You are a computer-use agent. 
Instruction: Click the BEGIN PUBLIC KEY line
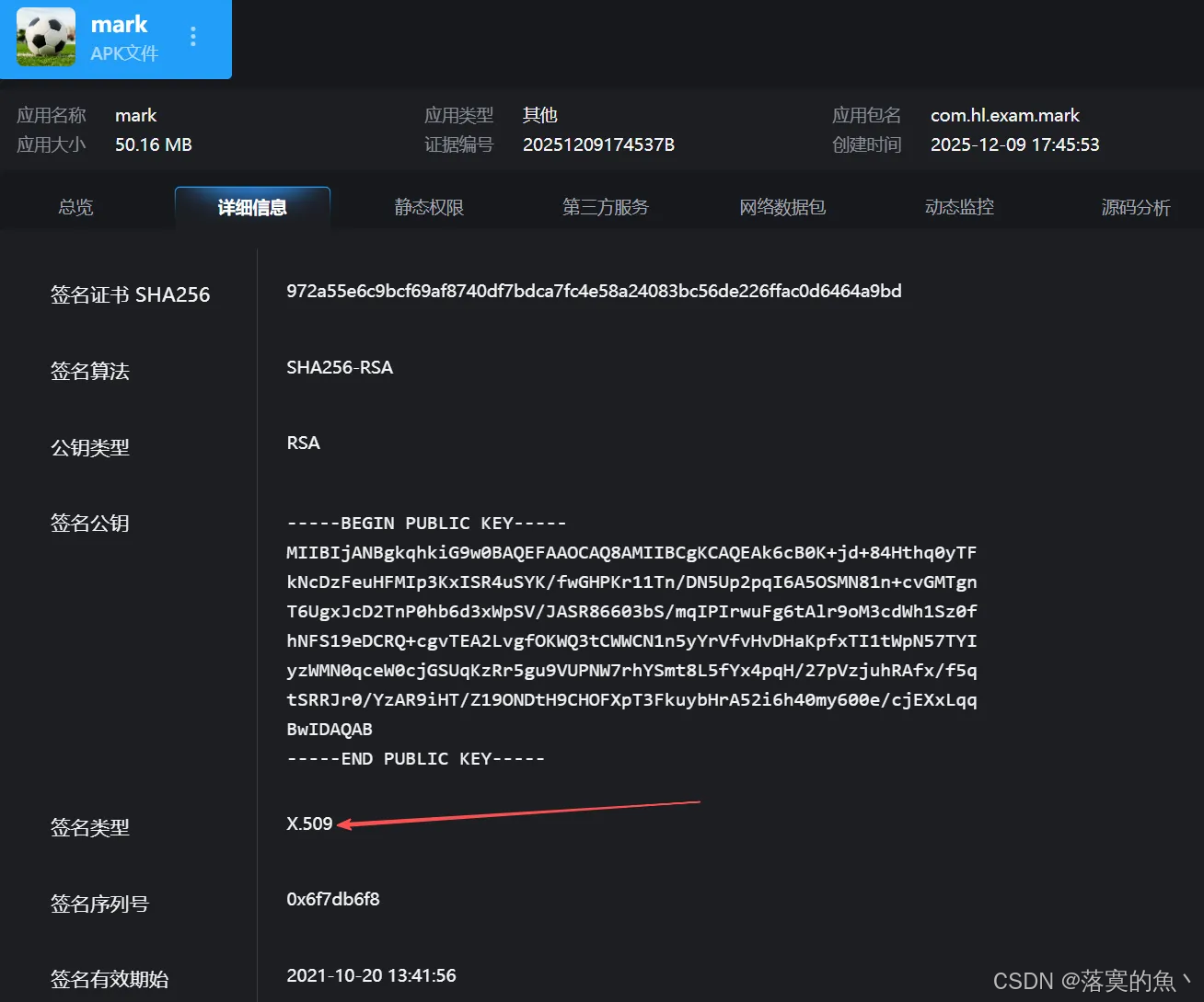(426, 523)
